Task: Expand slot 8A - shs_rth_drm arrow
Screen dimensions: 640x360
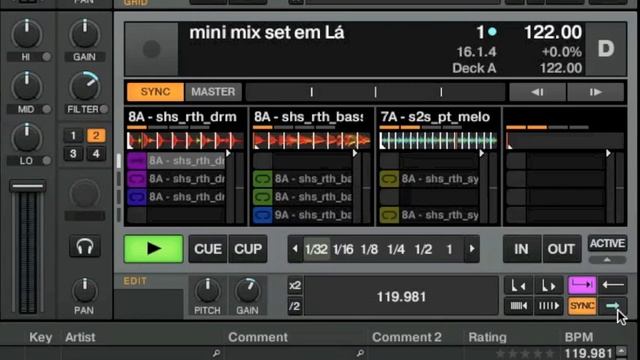Action: click(228, 153)
